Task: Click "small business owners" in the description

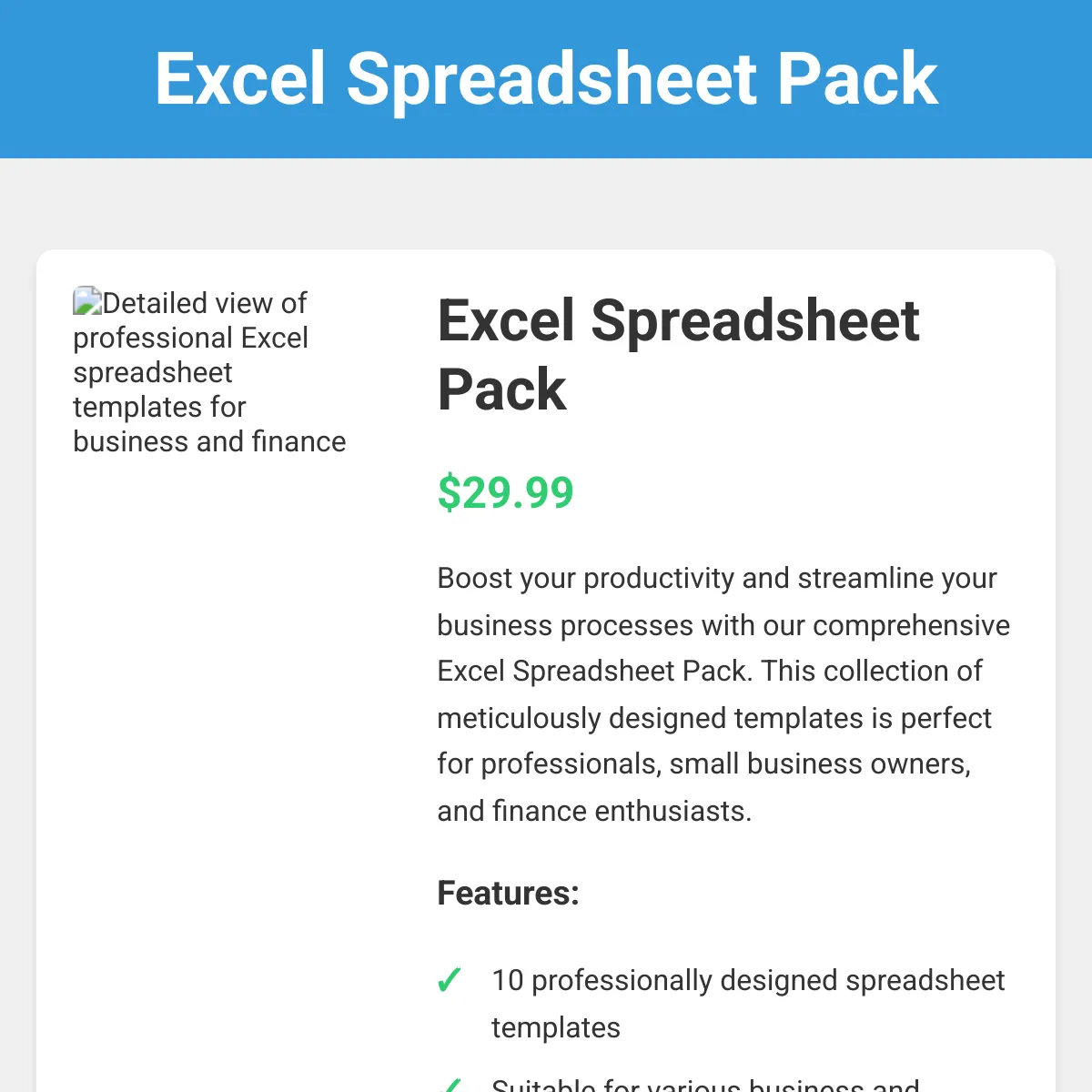Action: tap(819, 764)
